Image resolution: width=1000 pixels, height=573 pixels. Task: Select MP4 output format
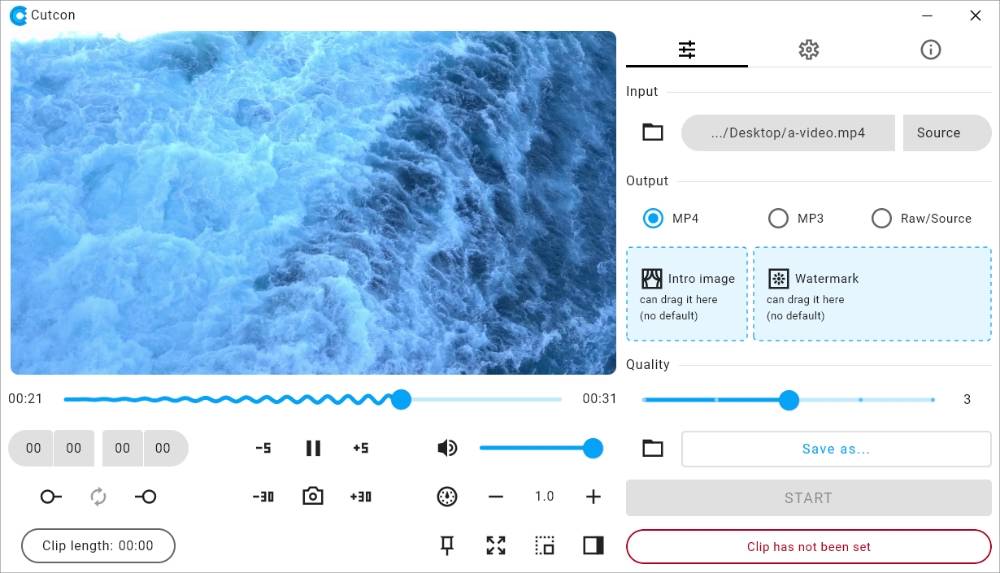(653, 218)
